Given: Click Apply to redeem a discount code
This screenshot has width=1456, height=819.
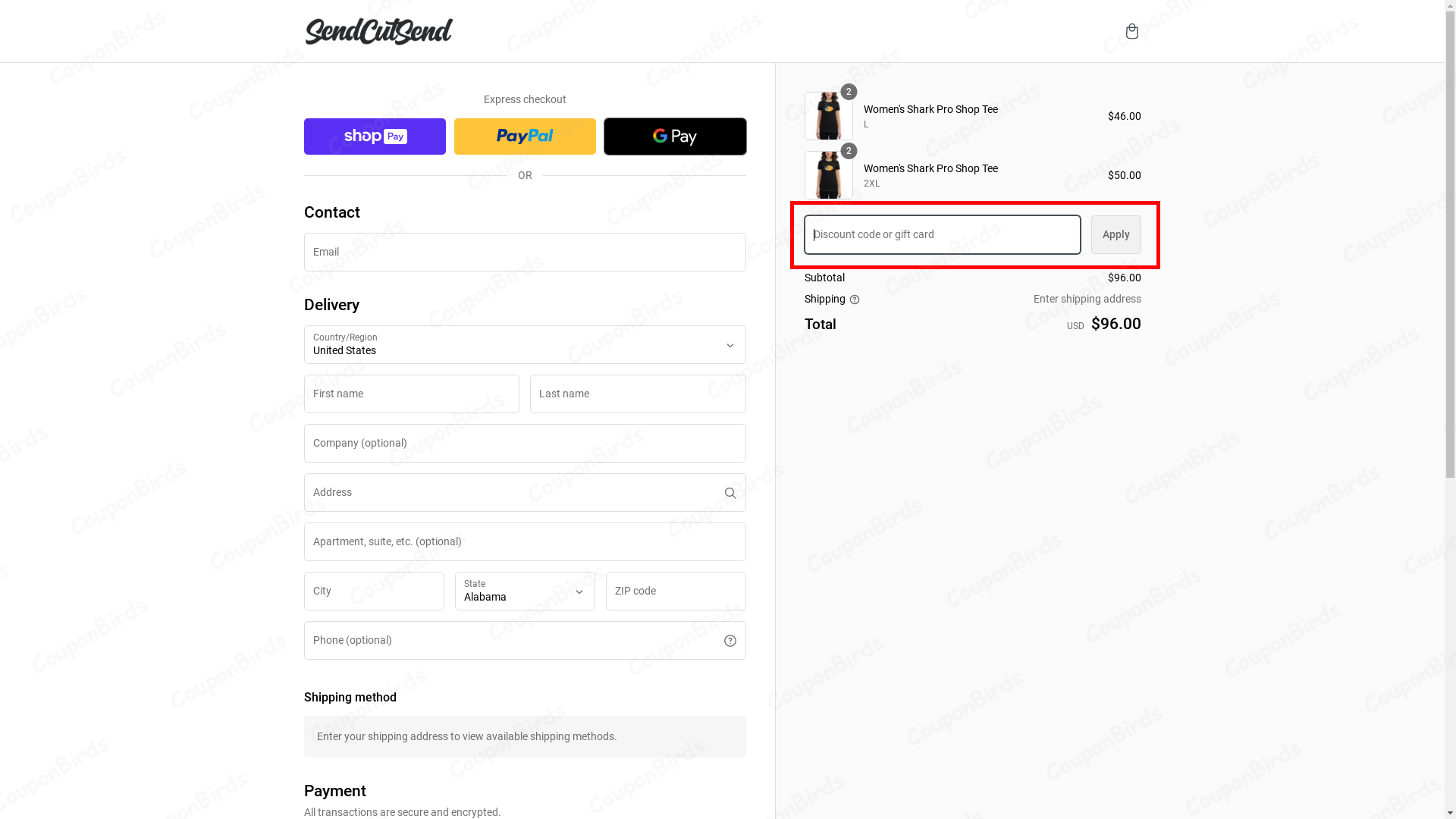Looking at the screenshot, I should click(1116, 234).
